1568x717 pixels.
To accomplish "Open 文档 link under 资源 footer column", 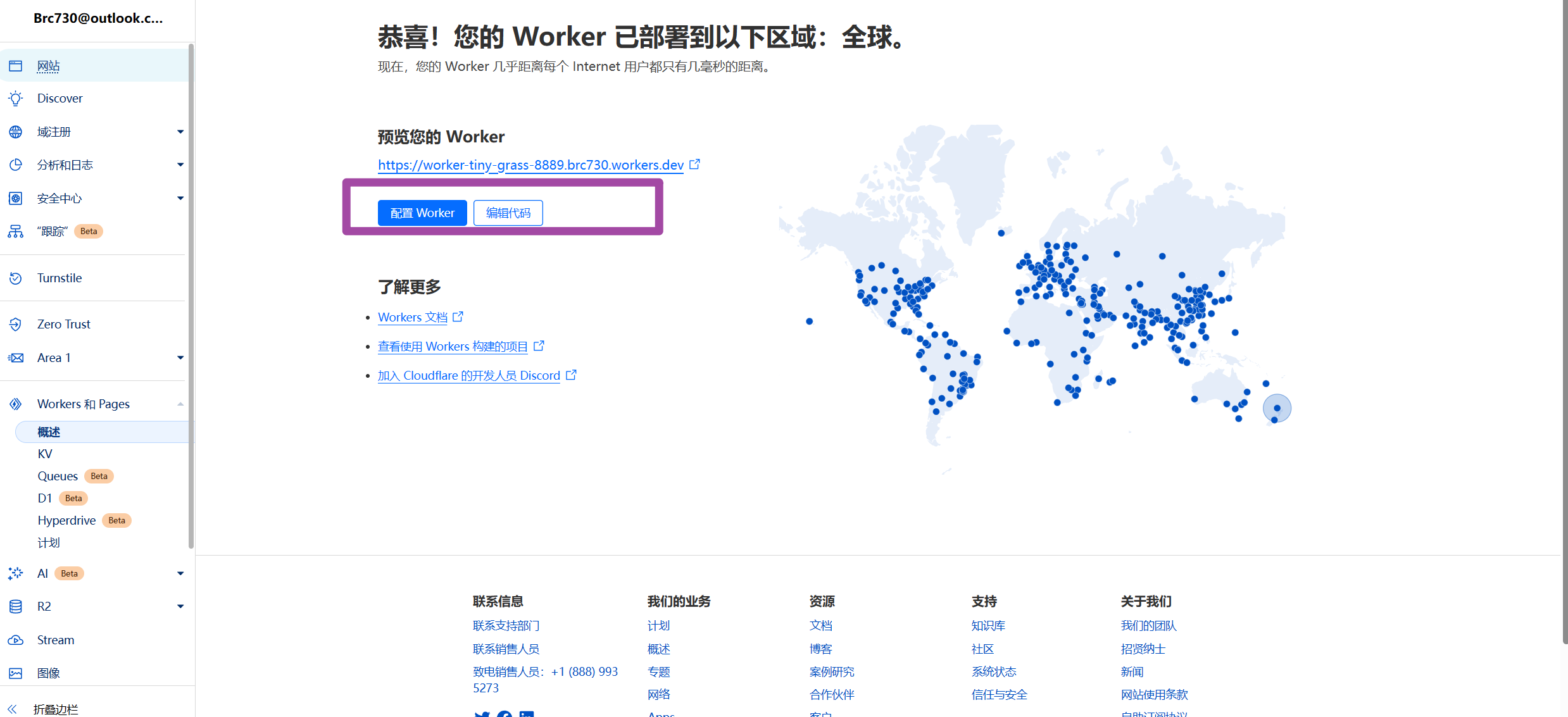I will (821, 625).
